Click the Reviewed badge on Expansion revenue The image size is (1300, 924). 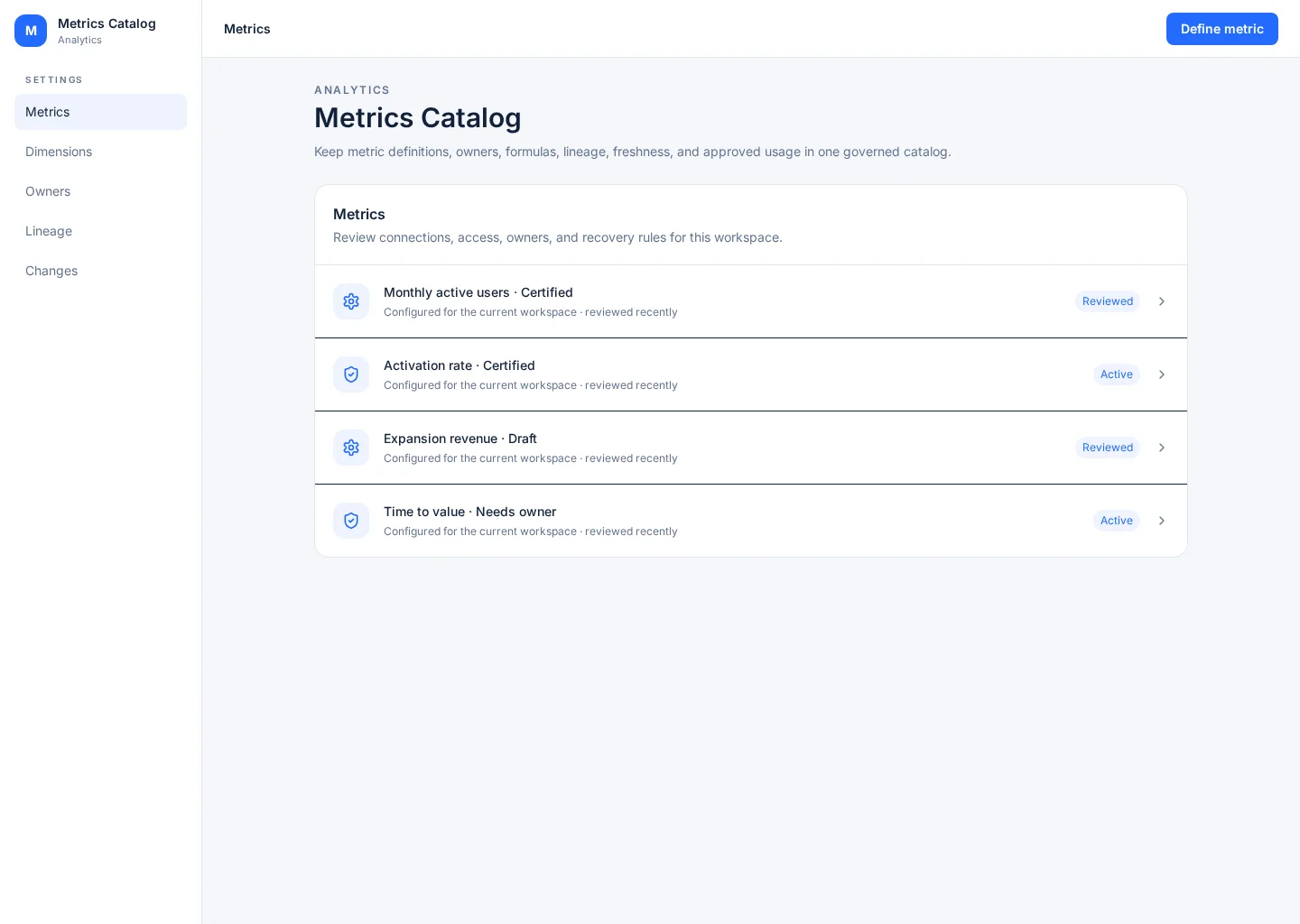coord(1108,448)
